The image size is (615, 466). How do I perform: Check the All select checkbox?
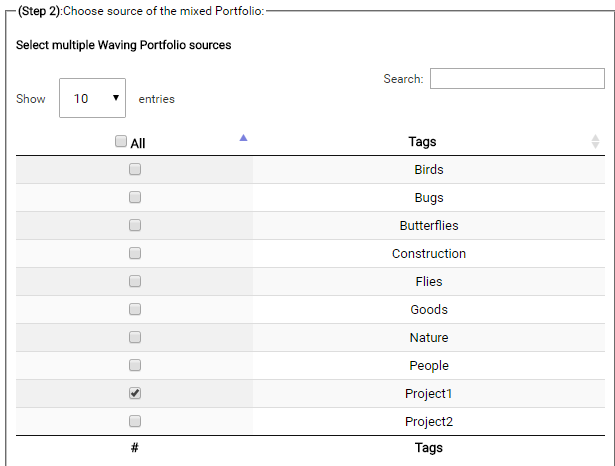pyautogui.click(x=121, y=141)
